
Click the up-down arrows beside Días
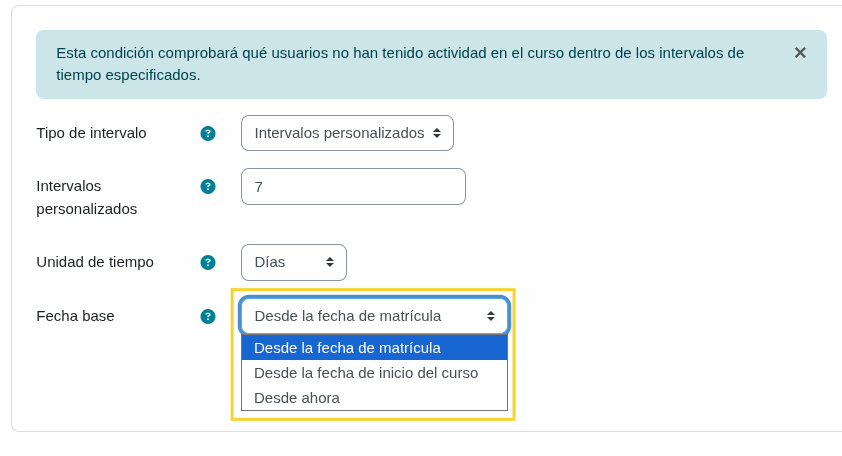click(x=330, y=262)
